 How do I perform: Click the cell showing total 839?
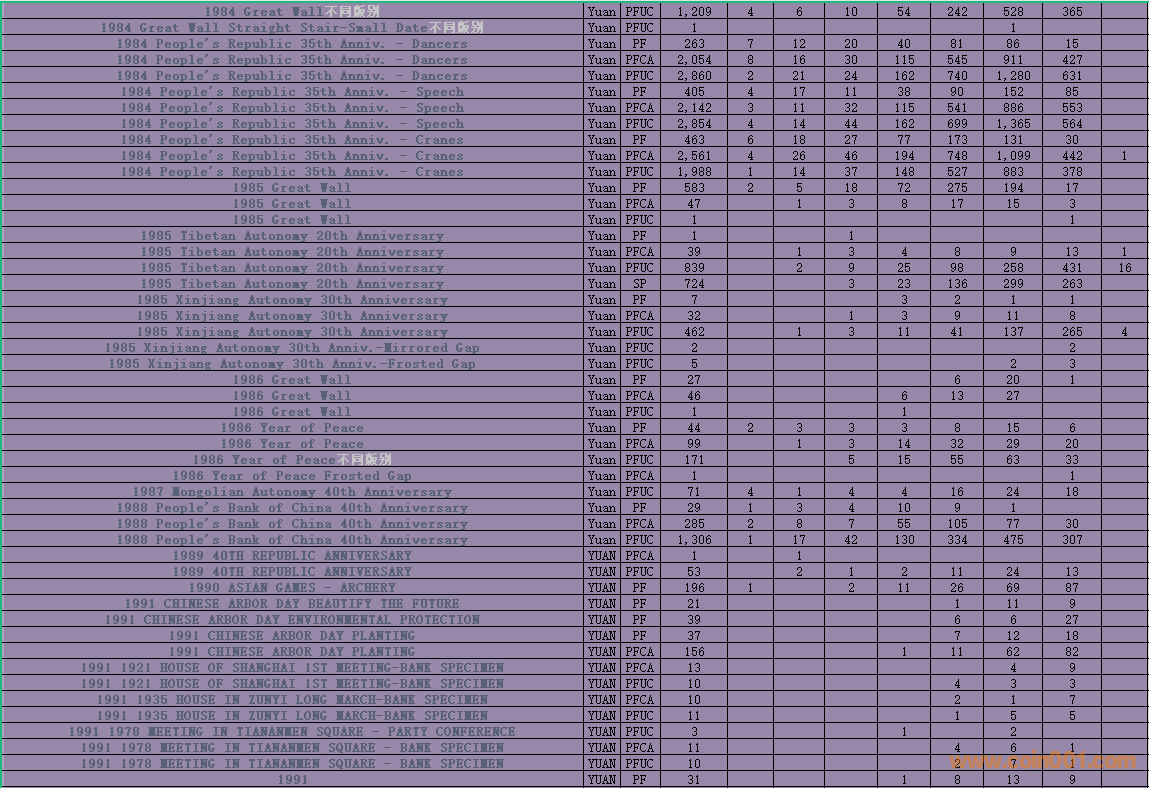click(694, 268)
